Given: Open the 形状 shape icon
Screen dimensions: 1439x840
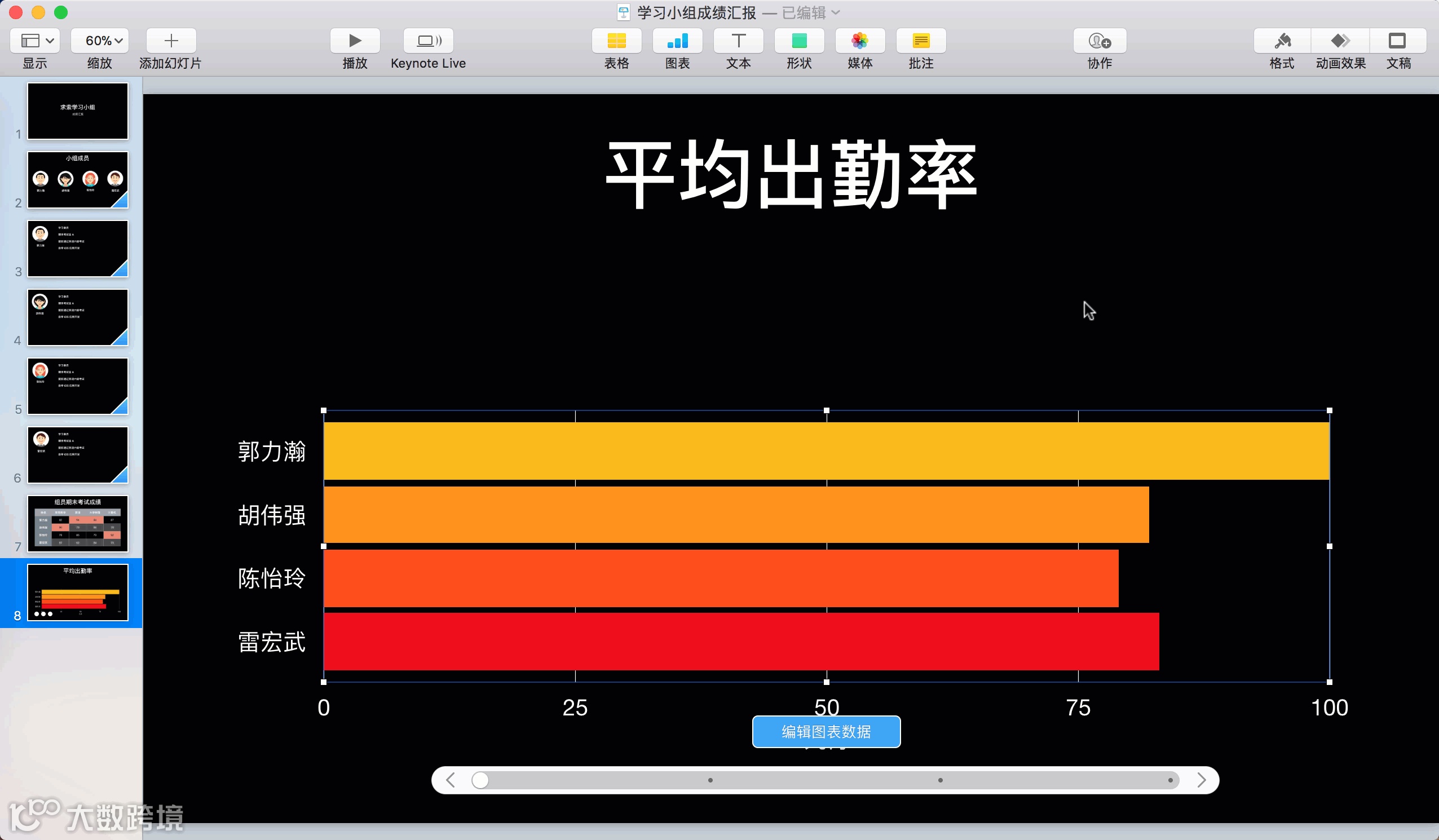Looking at the screenshot, I should [x=799, y=41].
